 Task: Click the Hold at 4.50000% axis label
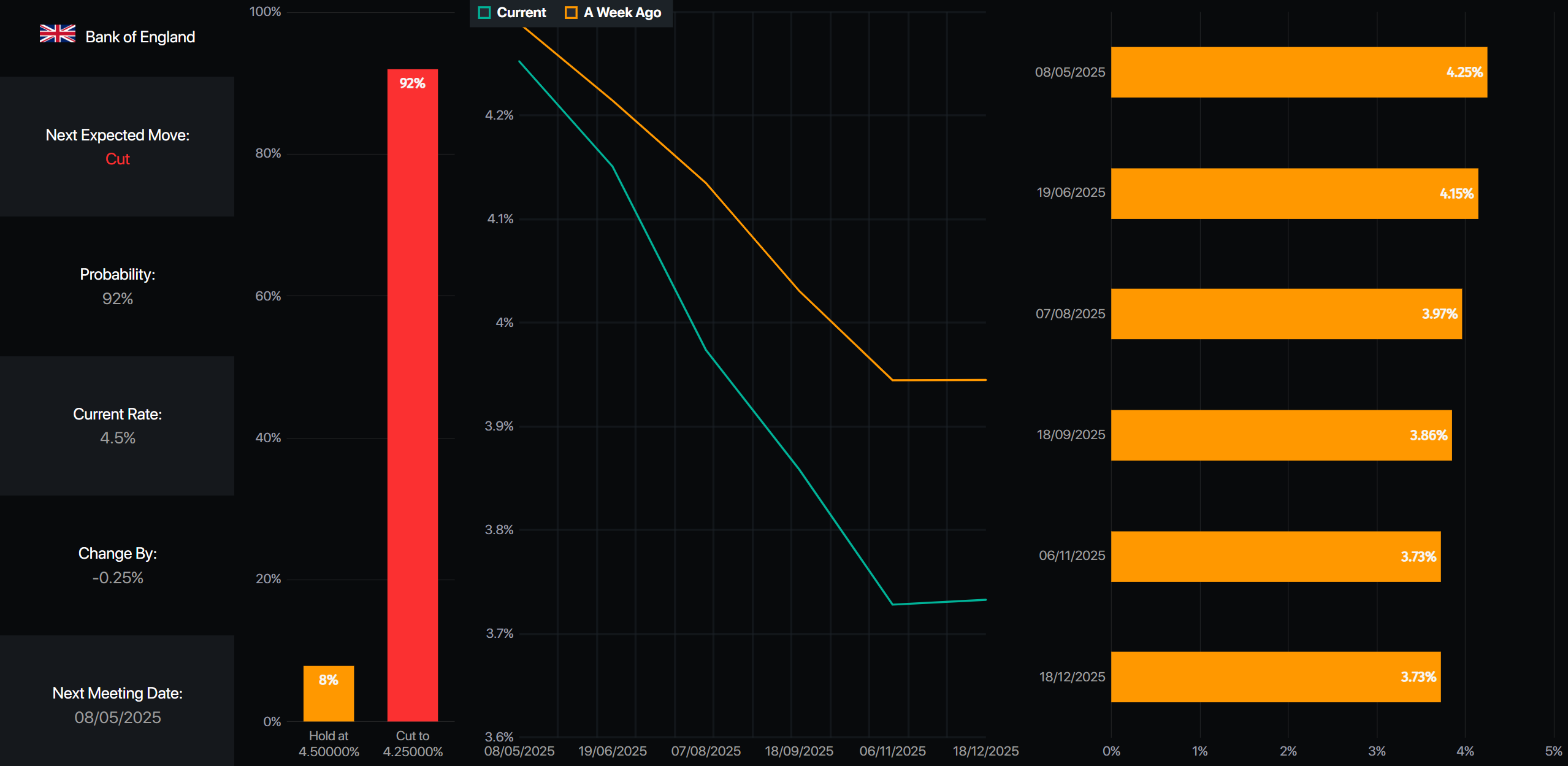(329, 743)
